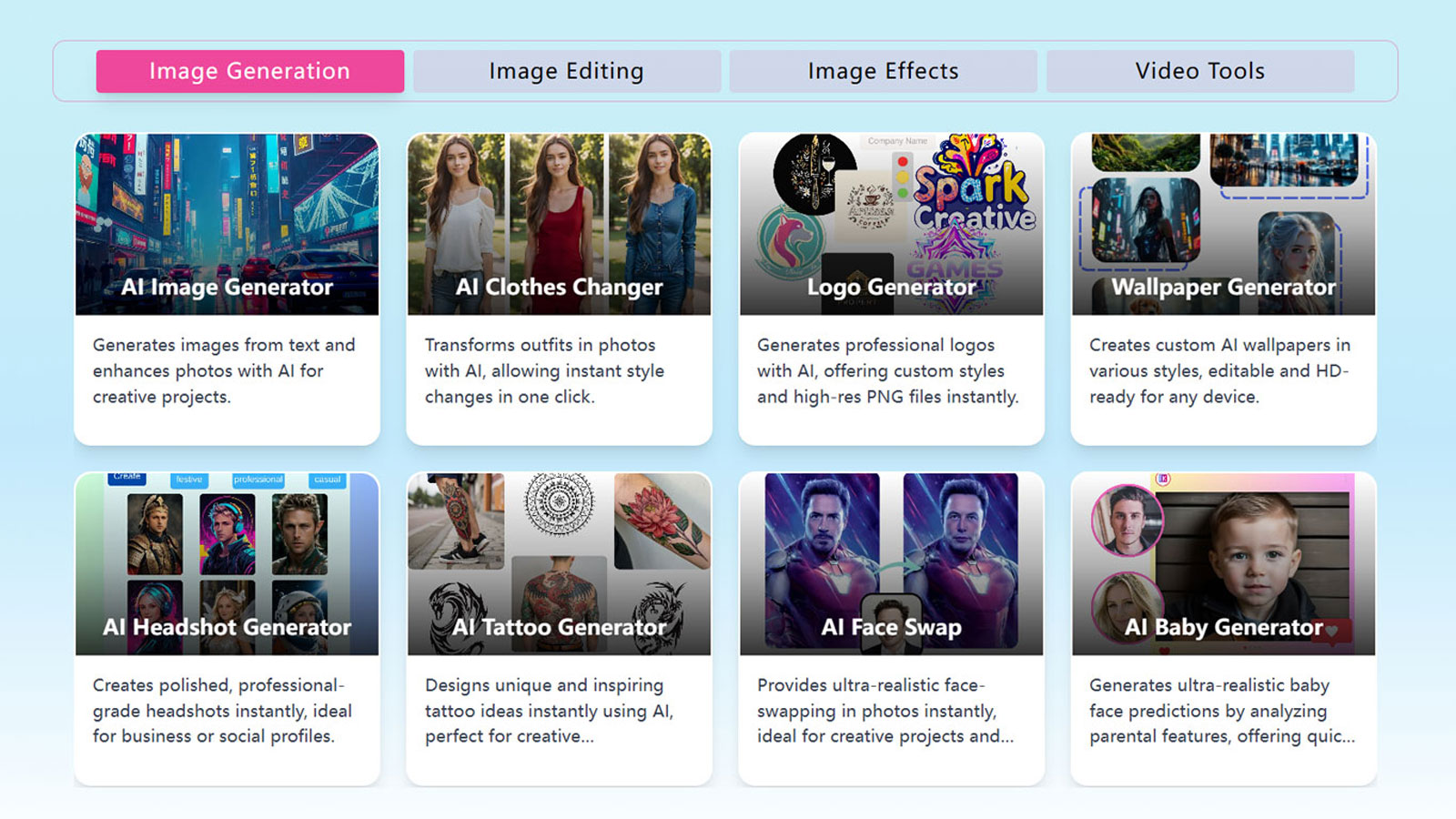1456x819 pixels.
Task: Select the Video Tools tab
Action: tap(1199, 71)
